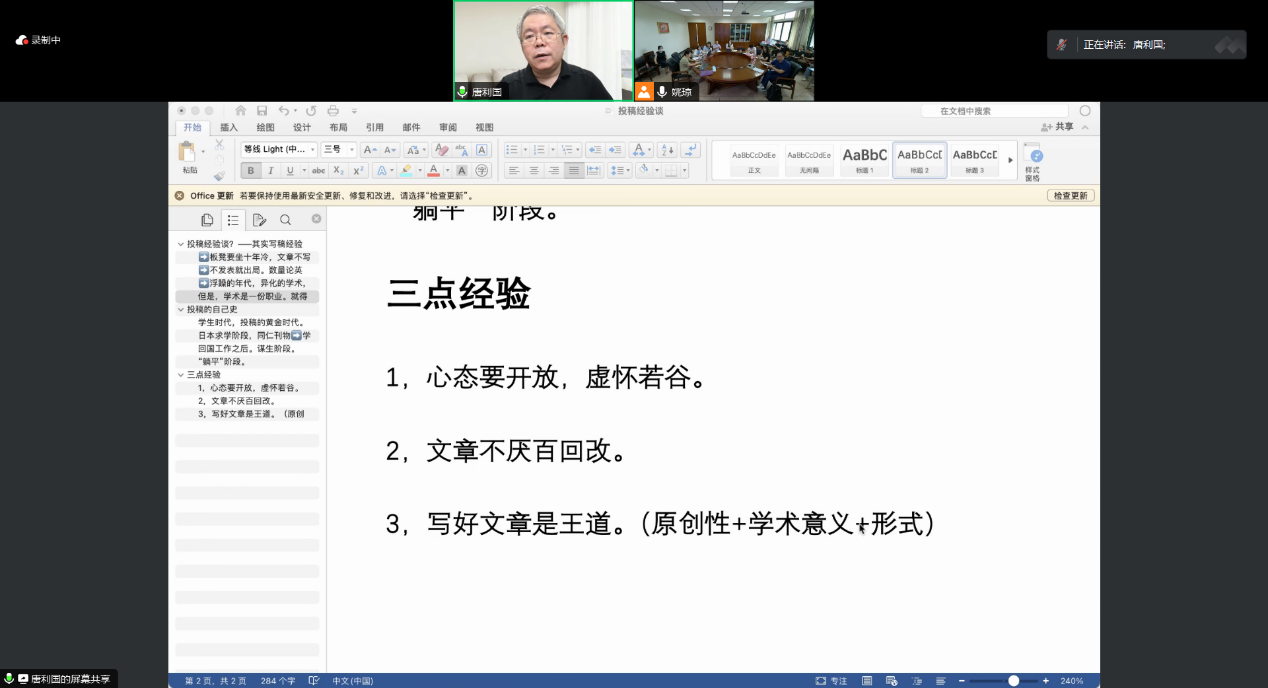Viewport: 1268px width, 688px height.
Task: Collapse the 三点经验 outline heading
Action: click(180, 375)
